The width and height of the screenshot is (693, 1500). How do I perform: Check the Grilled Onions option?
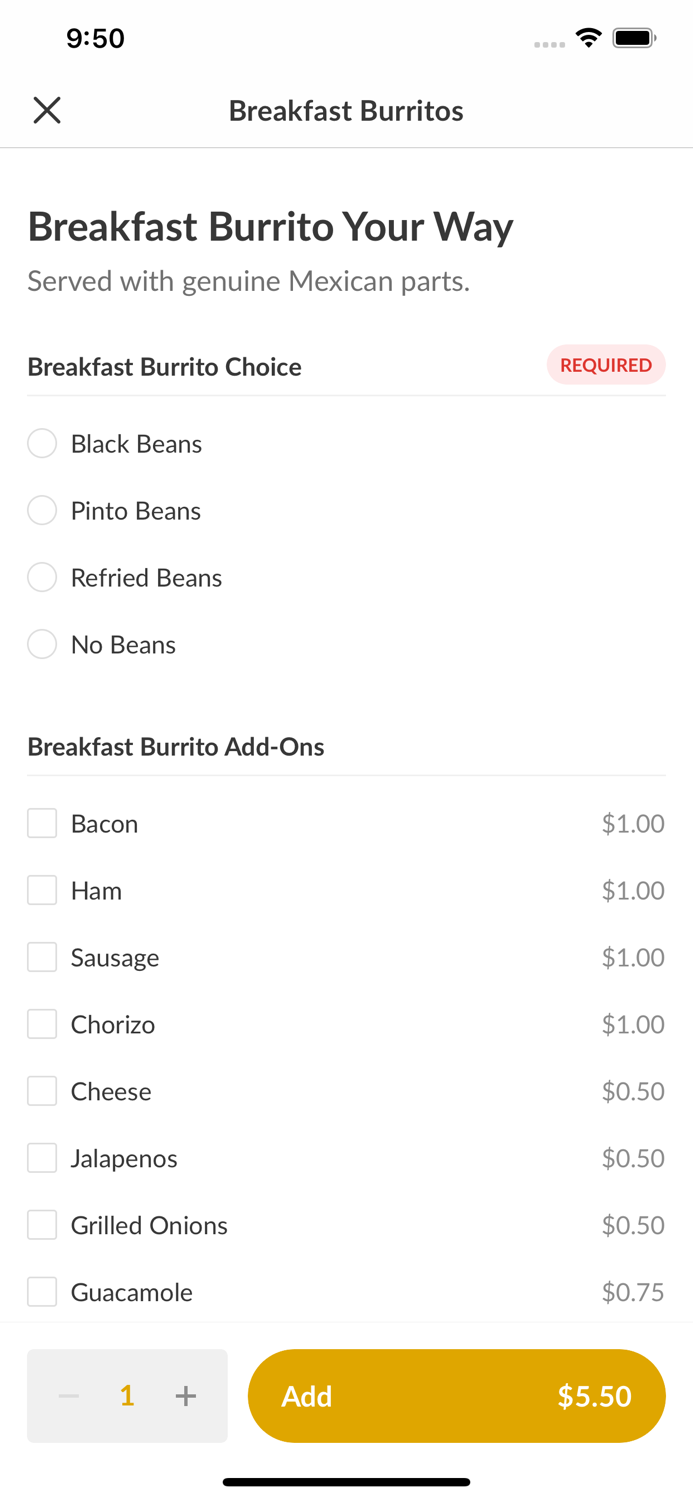[41, 1225]
